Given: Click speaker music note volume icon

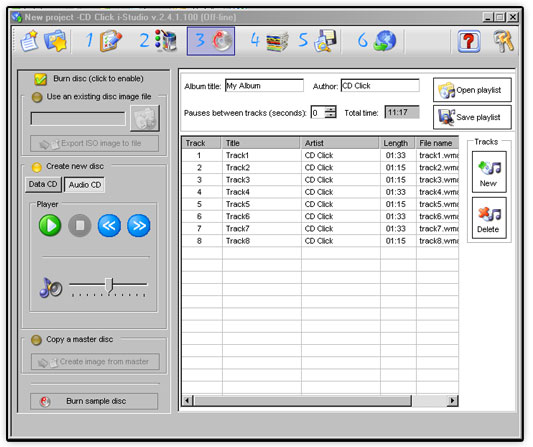Looking at the screenshot, I should (51, 288).
